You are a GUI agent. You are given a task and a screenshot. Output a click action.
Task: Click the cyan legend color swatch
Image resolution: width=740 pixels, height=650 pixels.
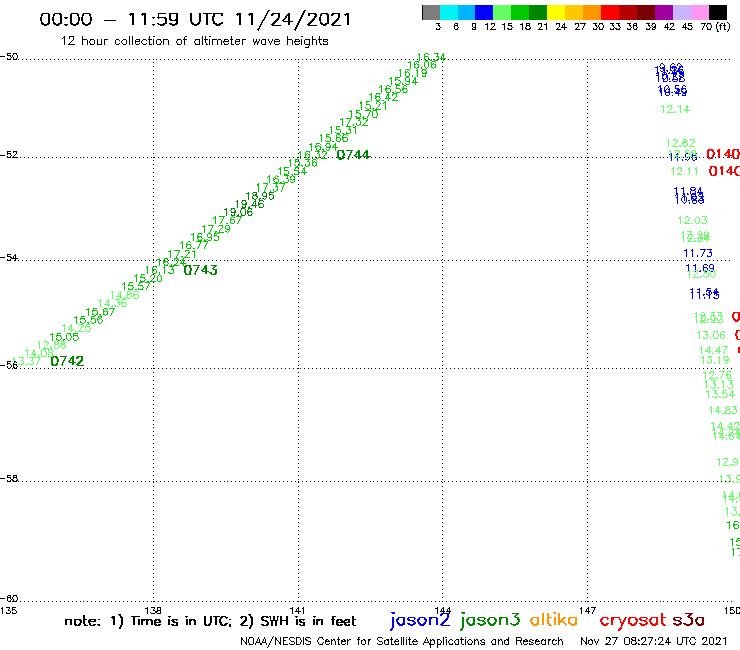[x=449, y=12]
